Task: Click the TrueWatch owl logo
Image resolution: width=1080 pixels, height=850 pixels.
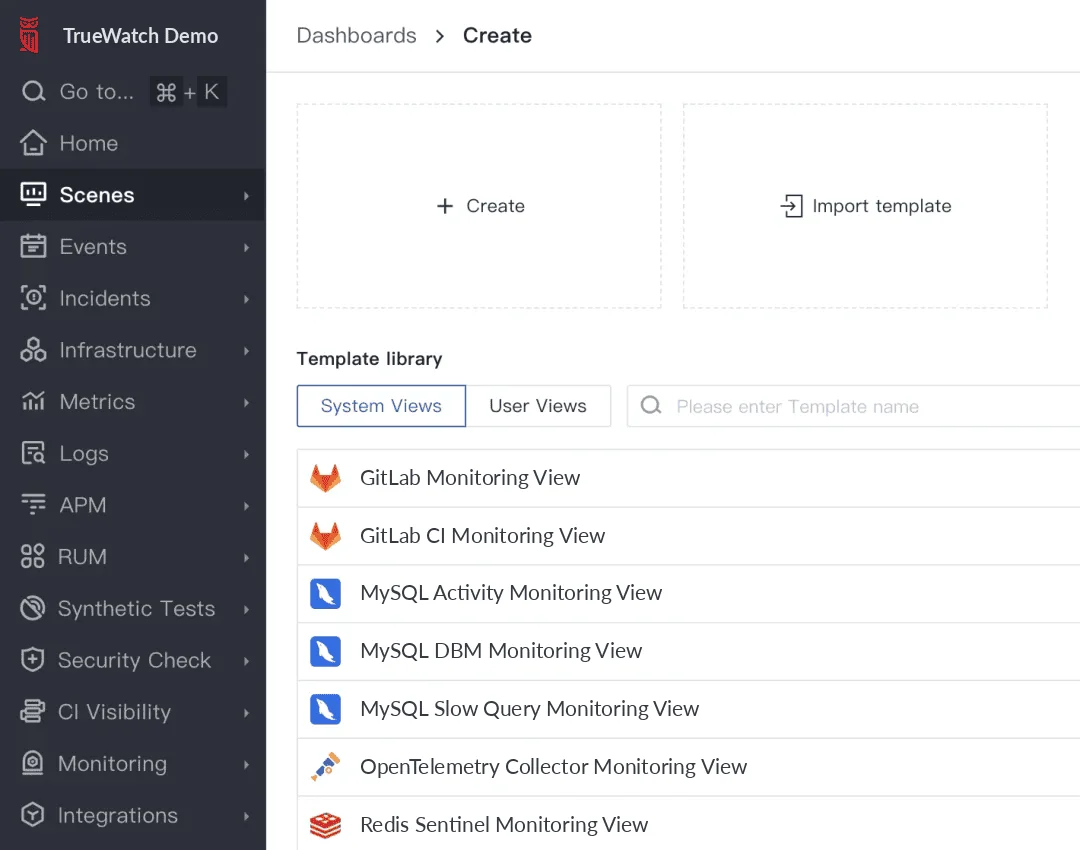Action: pyautogui.click(x=29, y=35)
